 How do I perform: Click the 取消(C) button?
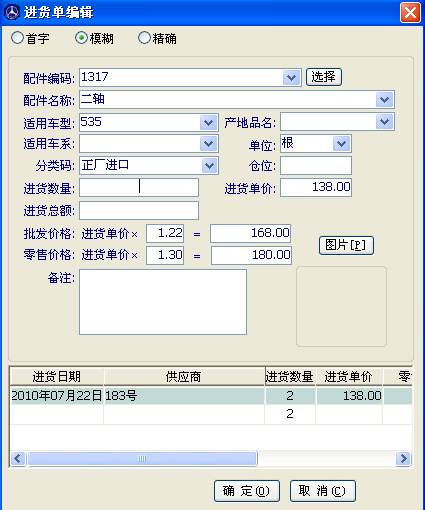coord(323,491)
